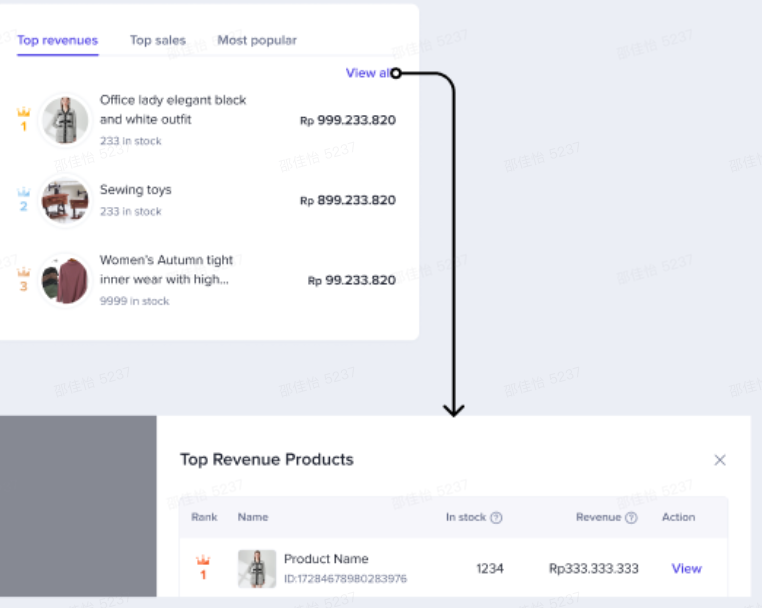The height and width of the screenshot is (608, 762).
Task: Select the Office lady elegant outfit title
Action: (173, 109)
